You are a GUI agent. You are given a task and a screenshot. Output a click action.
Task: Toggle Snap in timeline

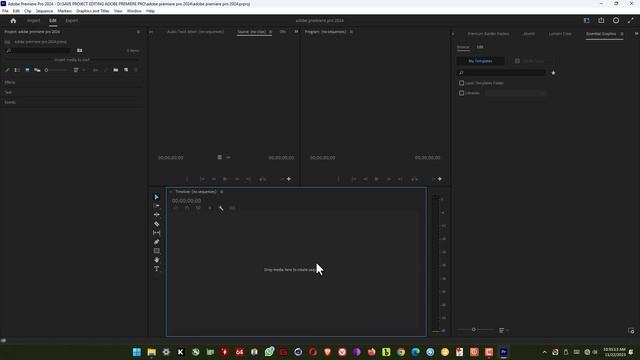point(187,208)
